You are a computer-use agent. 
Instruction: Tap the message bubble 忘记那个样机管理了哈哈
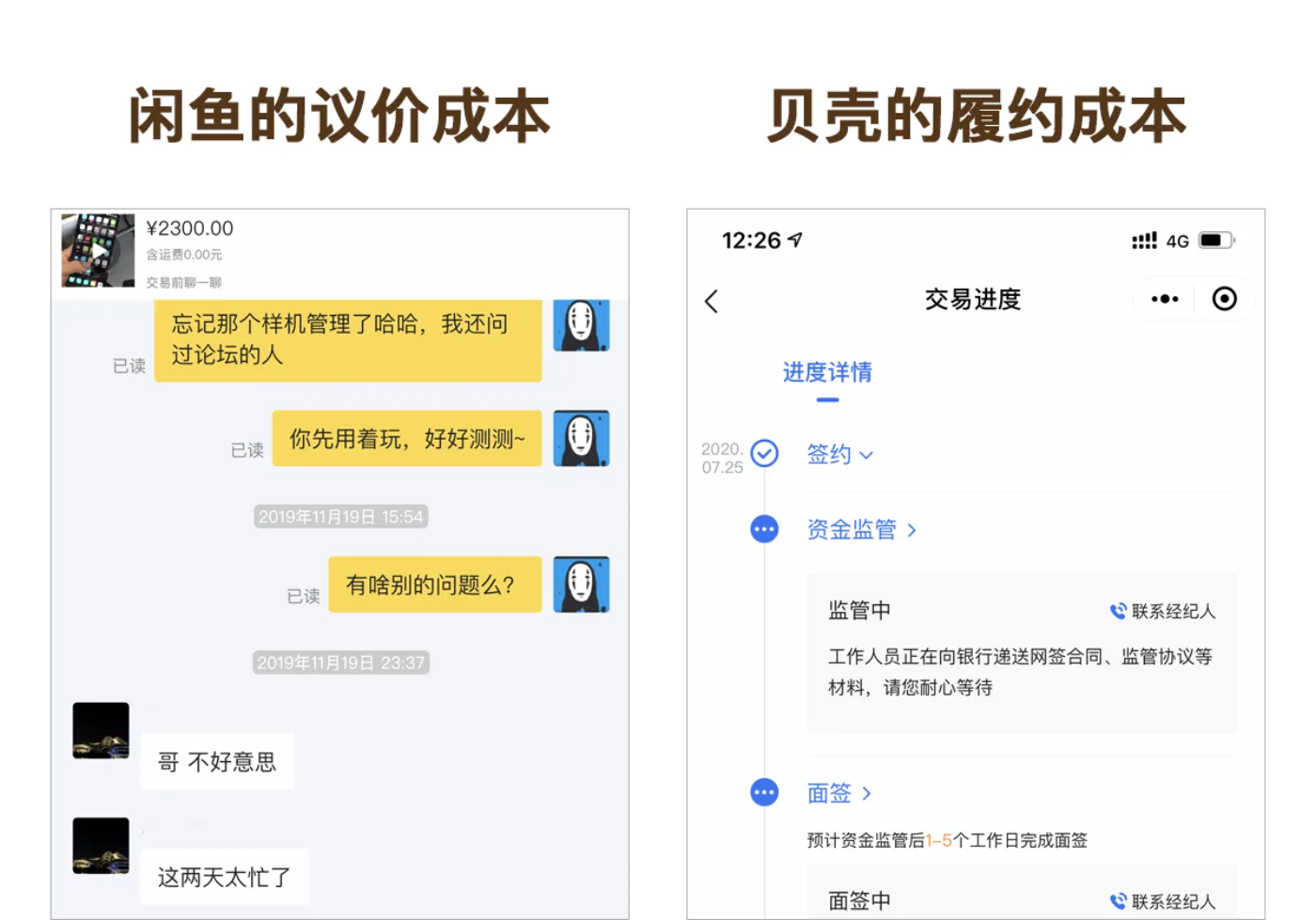pos(348,340)
